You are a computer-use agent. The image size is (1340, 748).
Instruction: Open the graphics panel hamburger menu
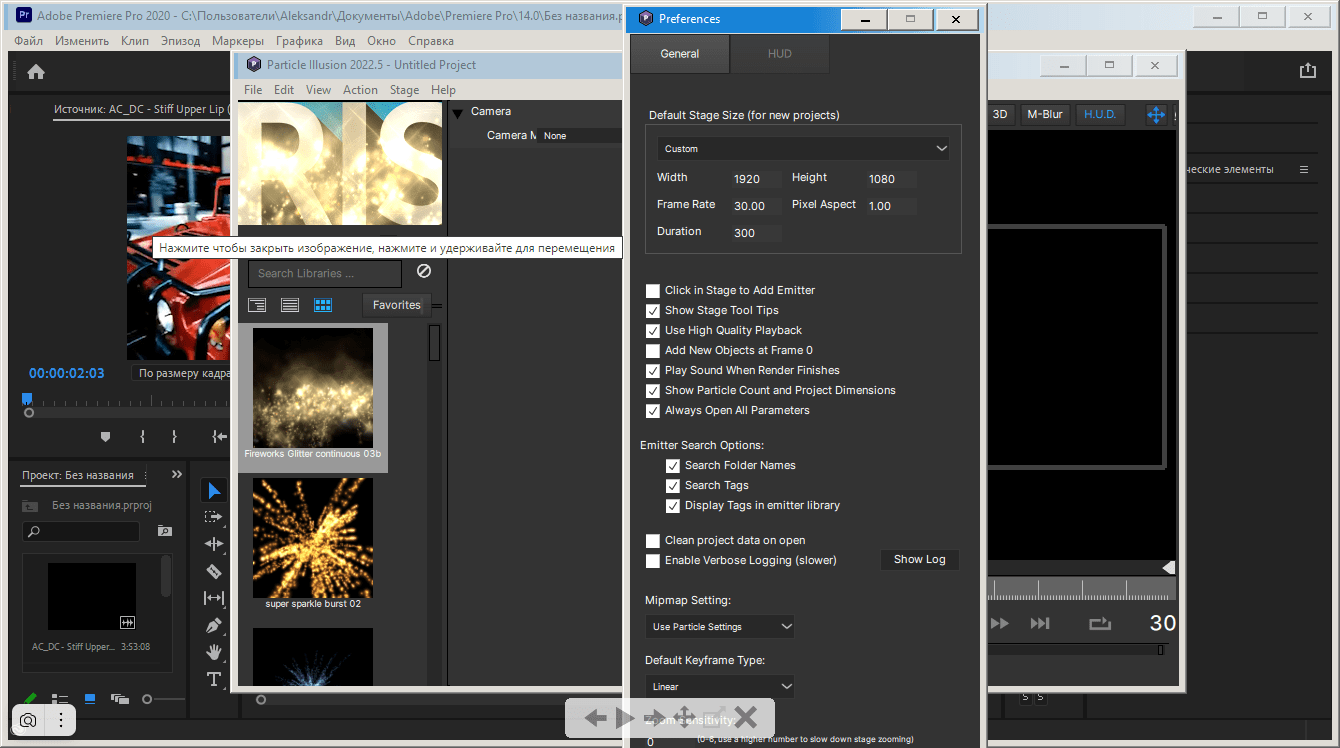point(1304,170)
